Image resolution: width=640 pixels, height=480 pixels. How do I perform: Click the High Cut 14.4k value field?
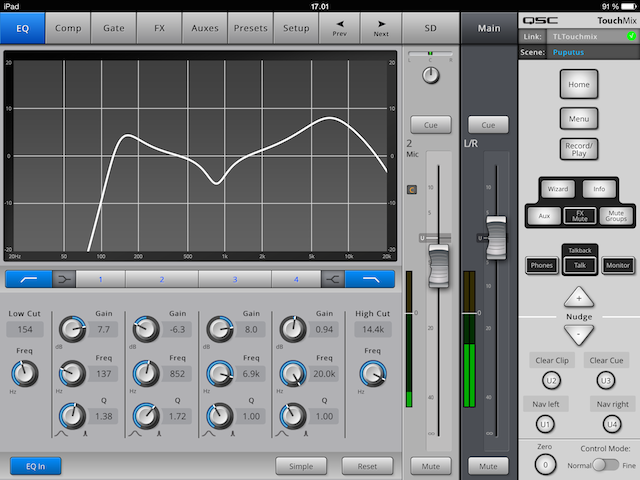(x=373, y=329)
